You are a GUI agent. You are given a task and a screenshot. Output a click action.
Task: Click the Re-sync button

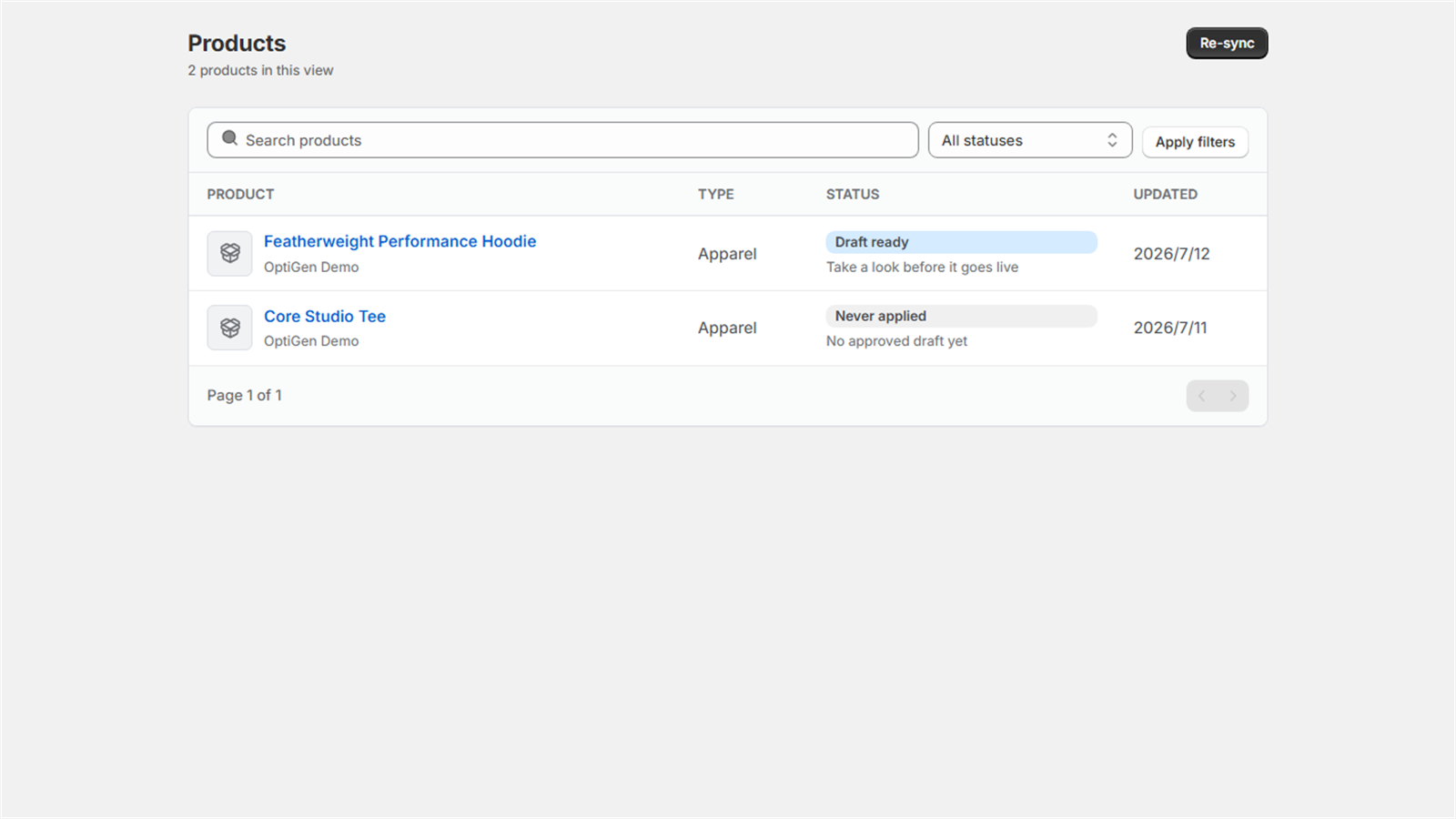click(1227, 43)
